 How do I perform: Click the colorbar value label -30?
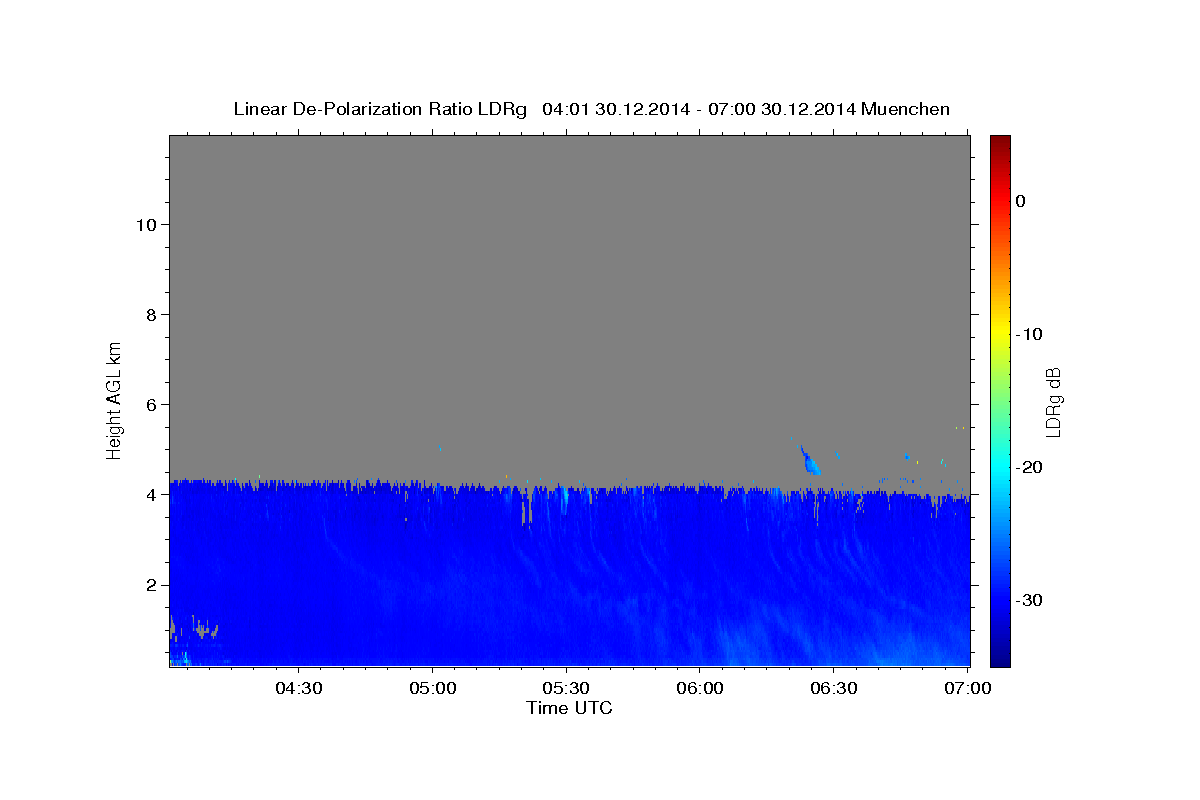point(1030,600)
